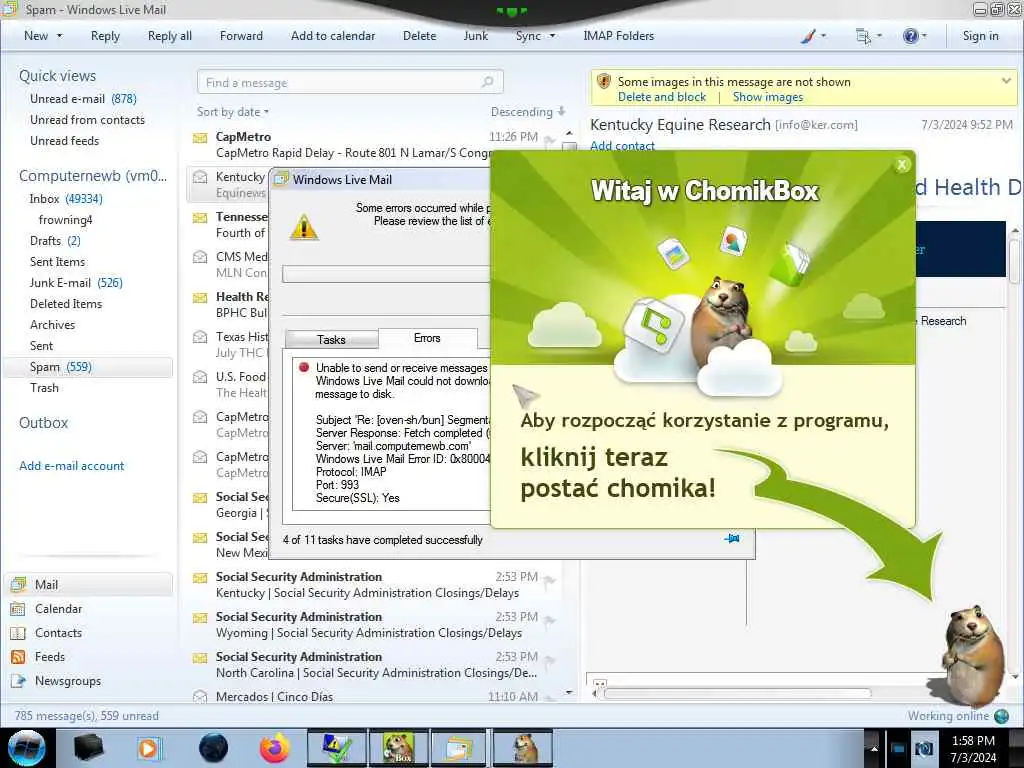Open the paintbrush icon dropdown arrow
This screenshot has height=768, width=1024.
(x=823, y=36)
